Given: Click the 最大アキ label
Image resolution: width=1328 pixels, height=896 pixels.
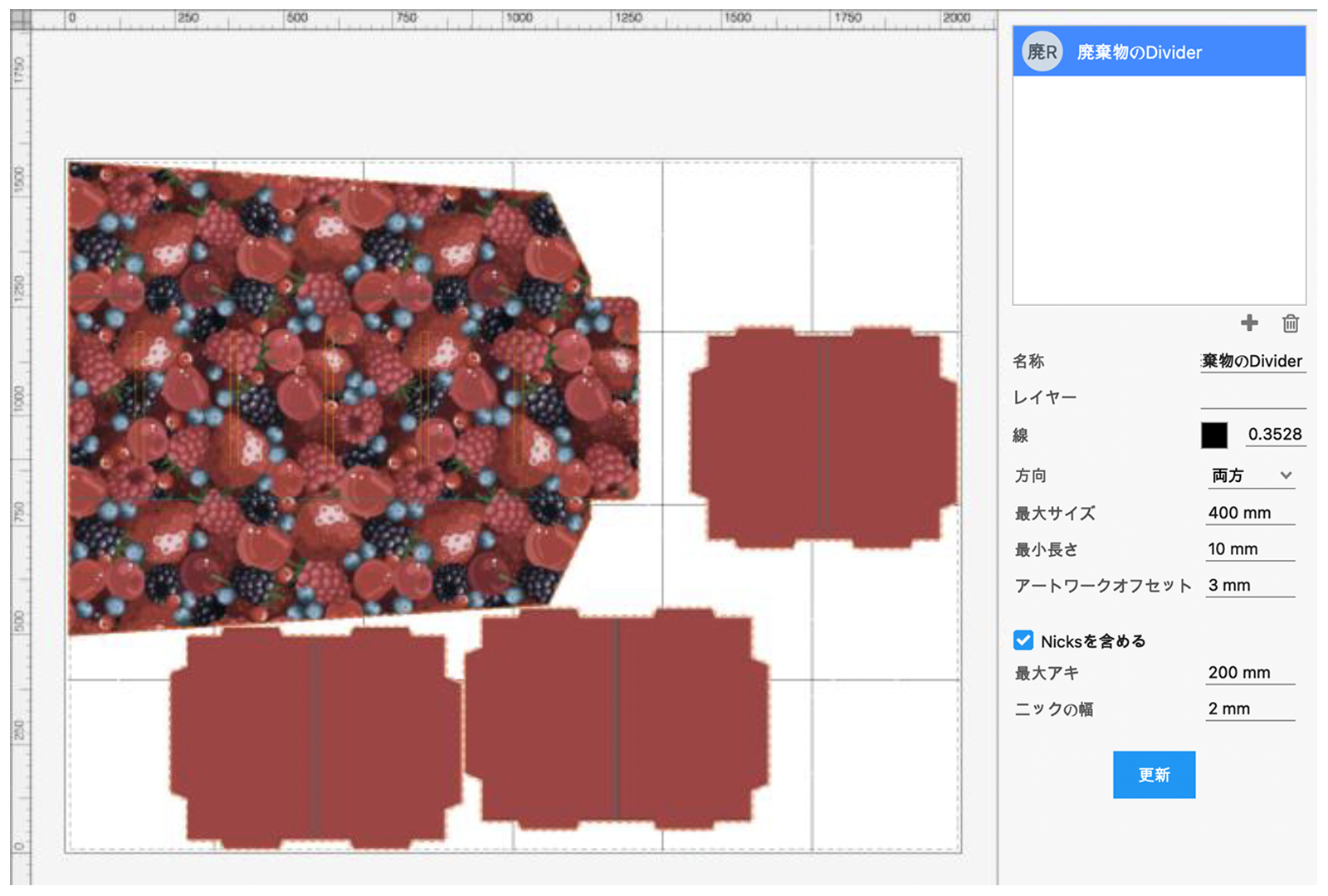Looking at the screenshot, I should [1047, 673].
